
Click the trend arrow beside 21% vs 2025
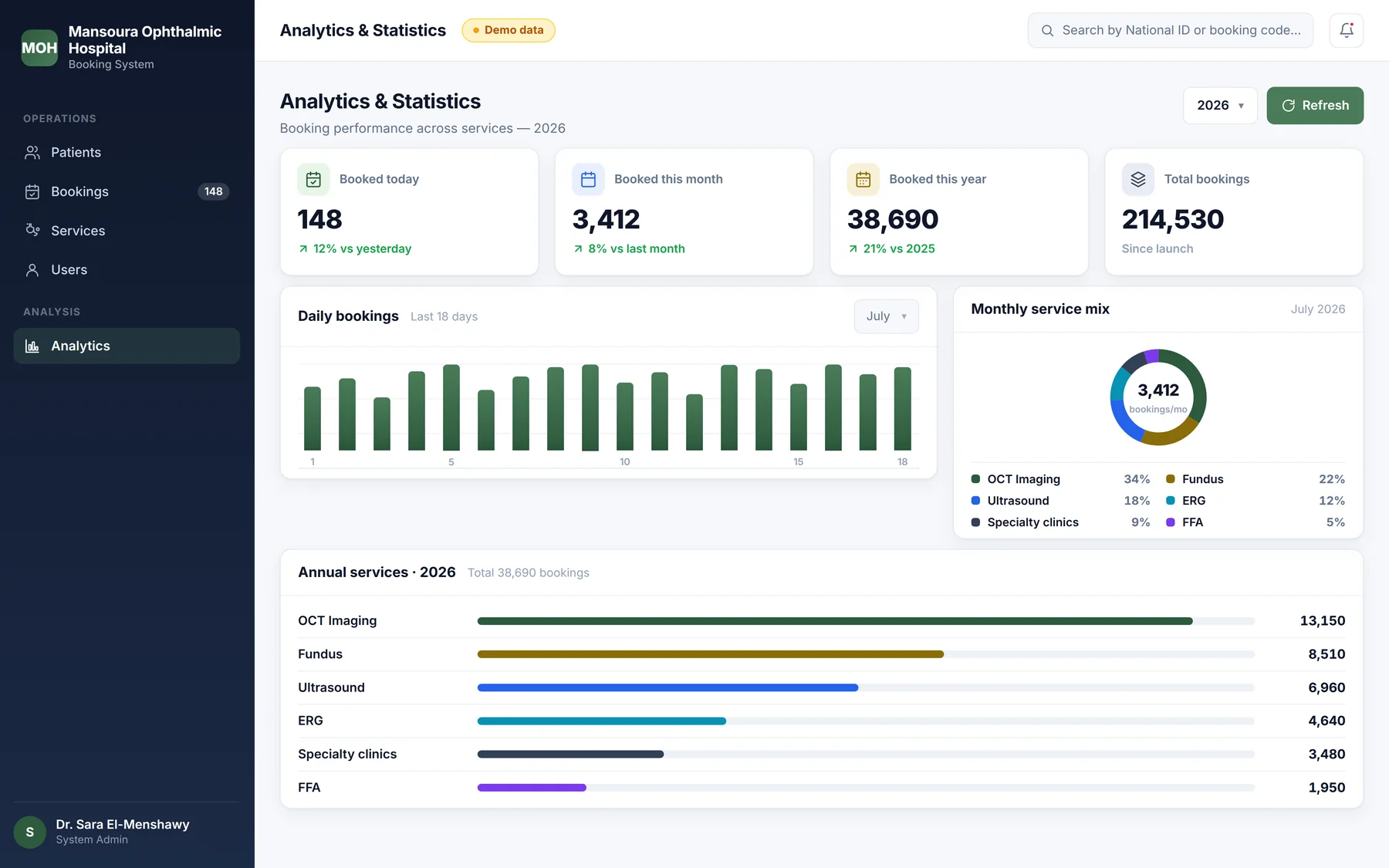(x=853, y=249)
